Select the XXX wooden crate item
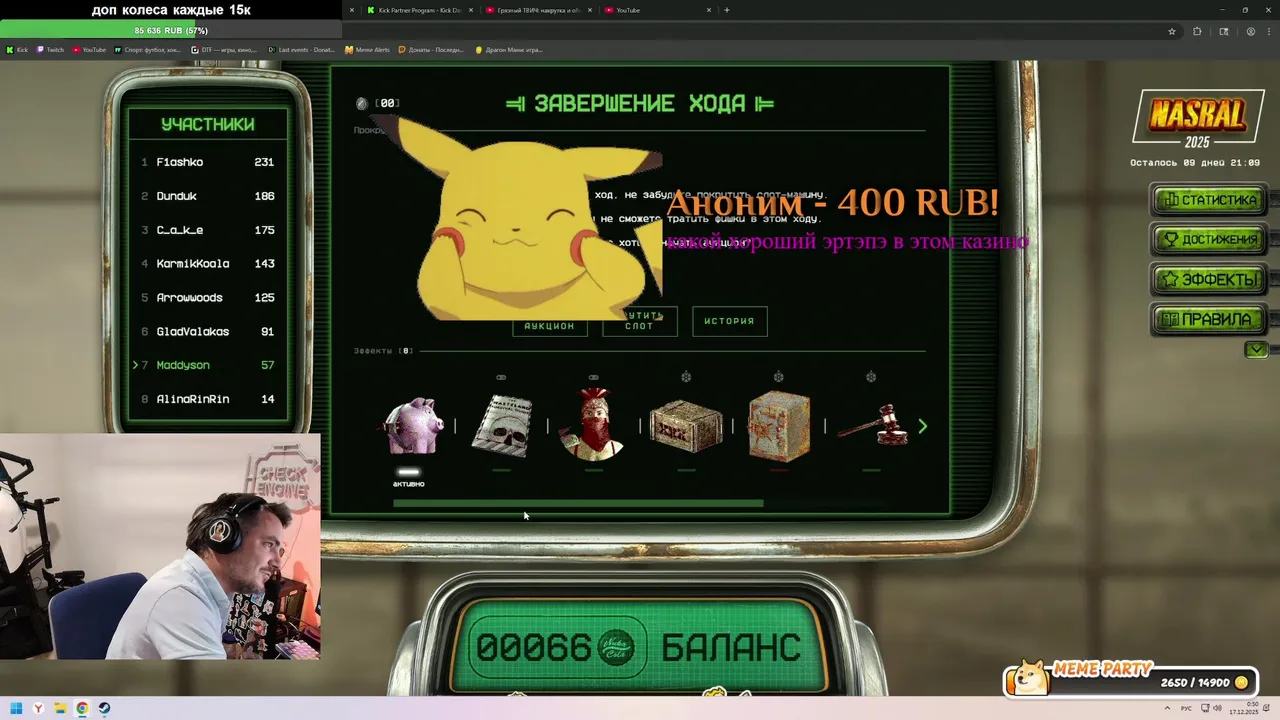The width and height of the screenshot is (1280, 720). click(686, 427)
